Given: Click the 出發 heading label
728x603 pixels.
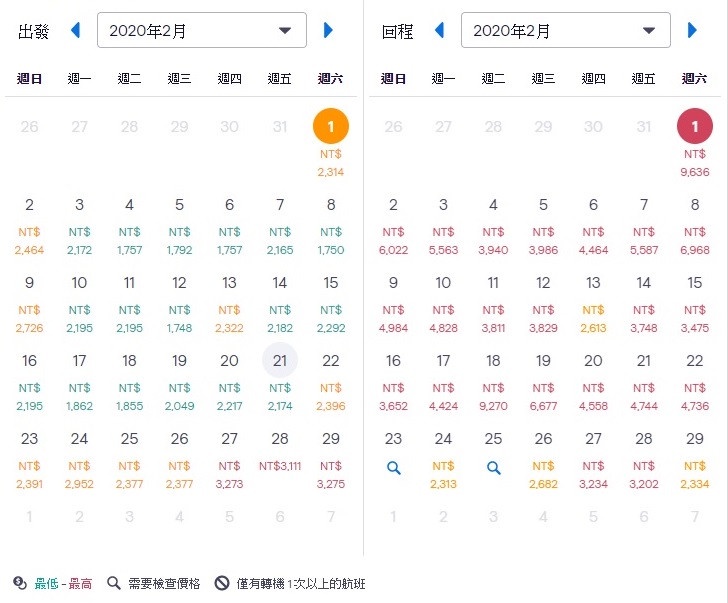Looking at the screenshot, I should click(x=33, y=31).
